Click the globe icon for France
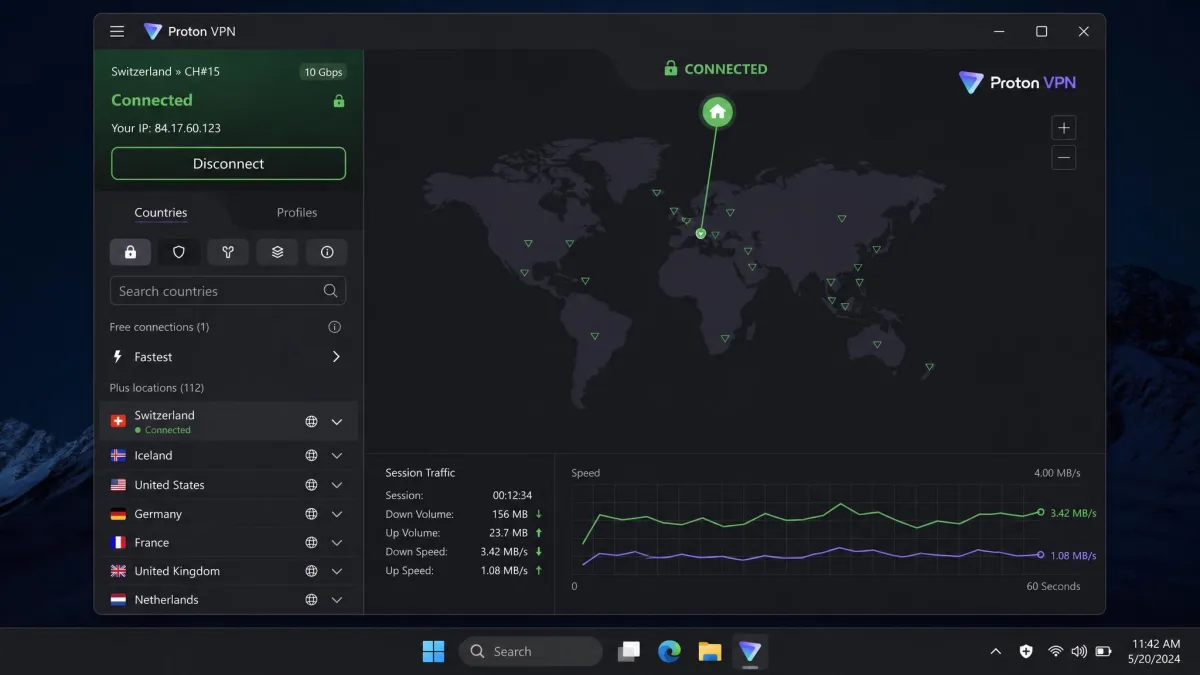The width and height of the screenshot is (1200, 675). [311, 542]
